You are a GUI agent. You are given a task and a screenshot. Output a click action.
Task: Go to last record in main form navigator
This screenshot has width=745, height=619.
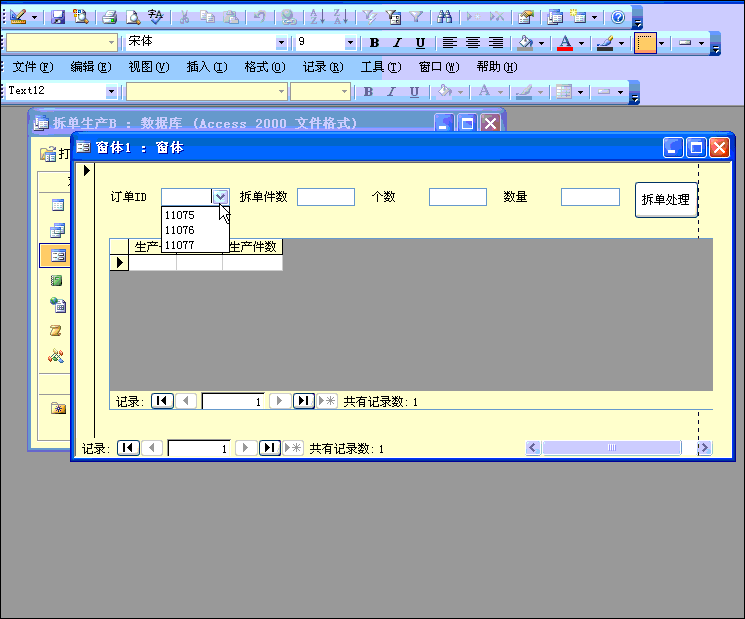[x=270, y=448]
